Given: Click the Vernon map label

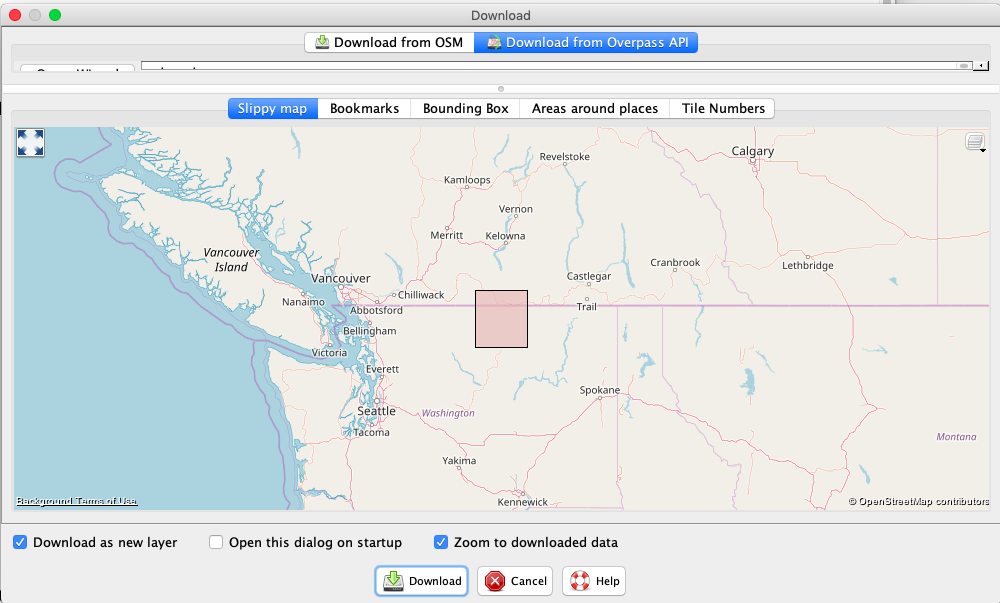Looking at the screenshot, I should click(515, 209).
